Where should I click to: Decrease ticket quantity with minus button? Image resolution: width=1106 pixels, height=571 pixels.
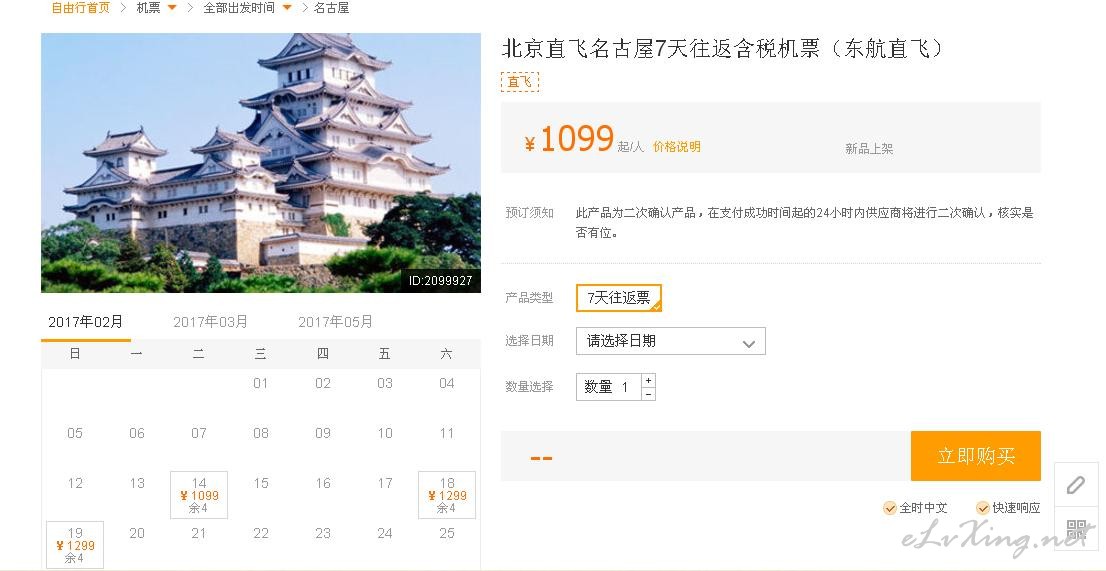coord(649,394)
